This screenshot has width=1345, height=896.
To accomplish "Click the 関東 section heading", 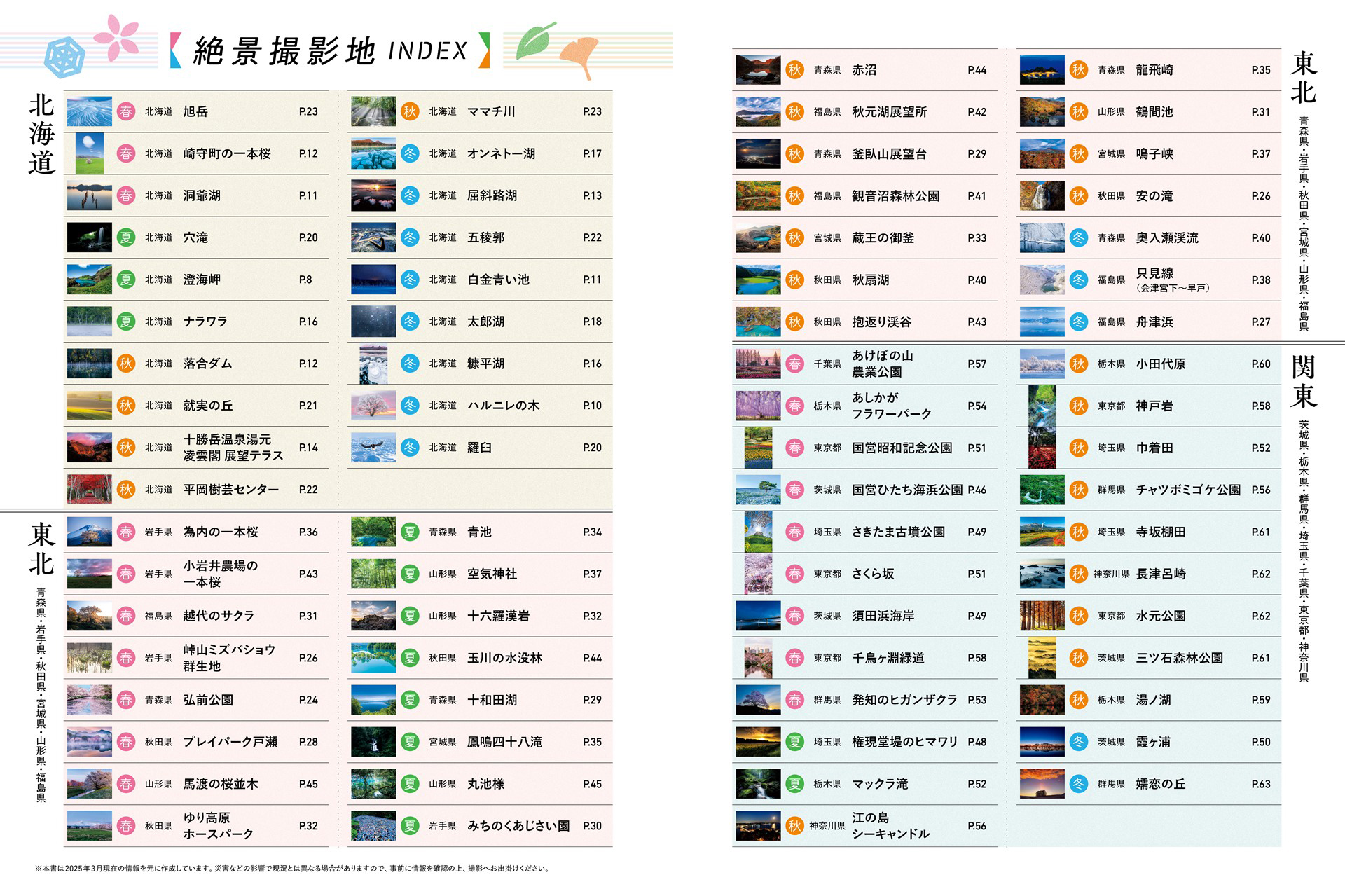I will coord(1303,381).
